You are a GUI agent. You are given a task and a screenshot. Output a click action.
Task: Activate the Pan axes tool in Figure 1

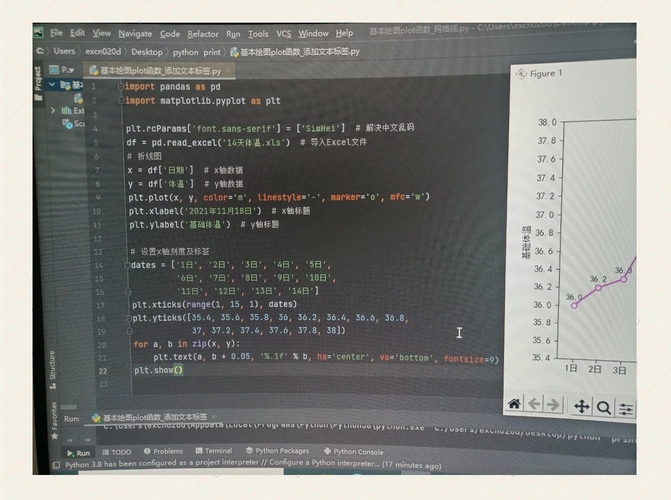click(582, 406)
